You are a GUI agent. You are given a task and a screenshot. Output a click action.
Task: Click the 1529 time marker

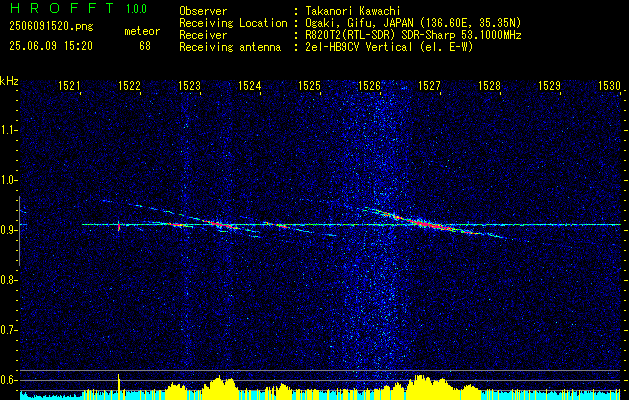549,85
